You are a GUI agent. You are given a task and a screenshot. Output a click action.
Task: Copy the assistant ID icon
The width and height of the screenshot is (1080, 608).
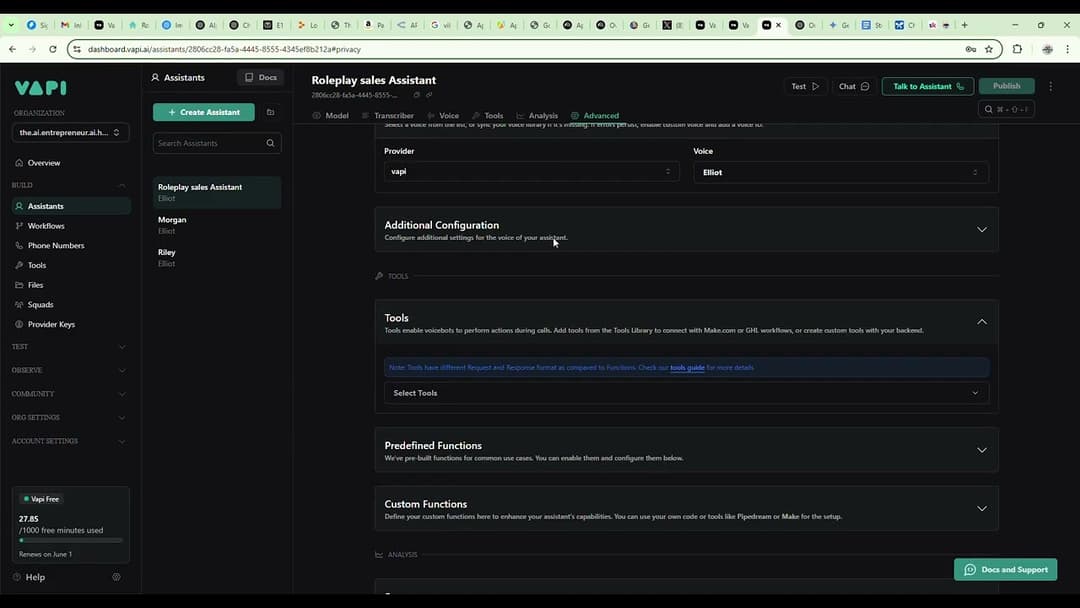click(416, 95)
